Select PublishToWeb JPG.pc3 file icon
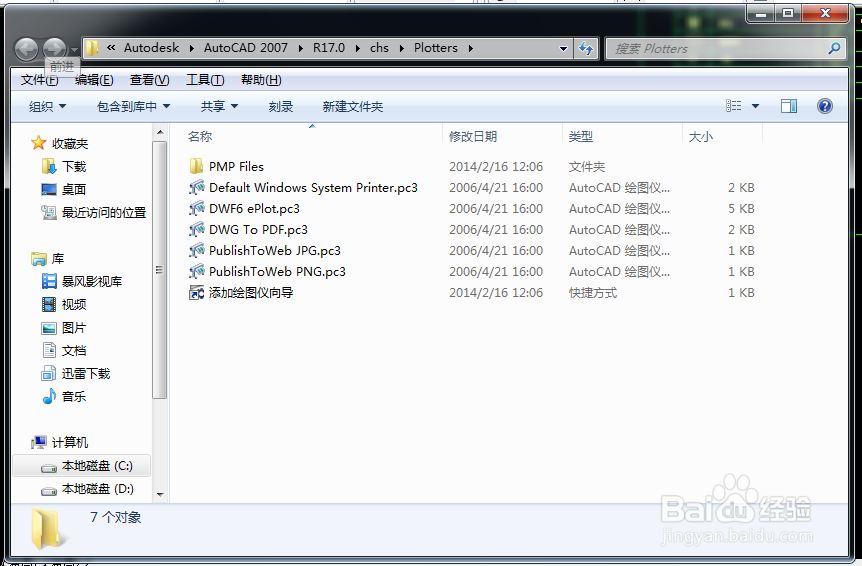The width and height of the screenshot is (862, 566). (x=196, y=251)
